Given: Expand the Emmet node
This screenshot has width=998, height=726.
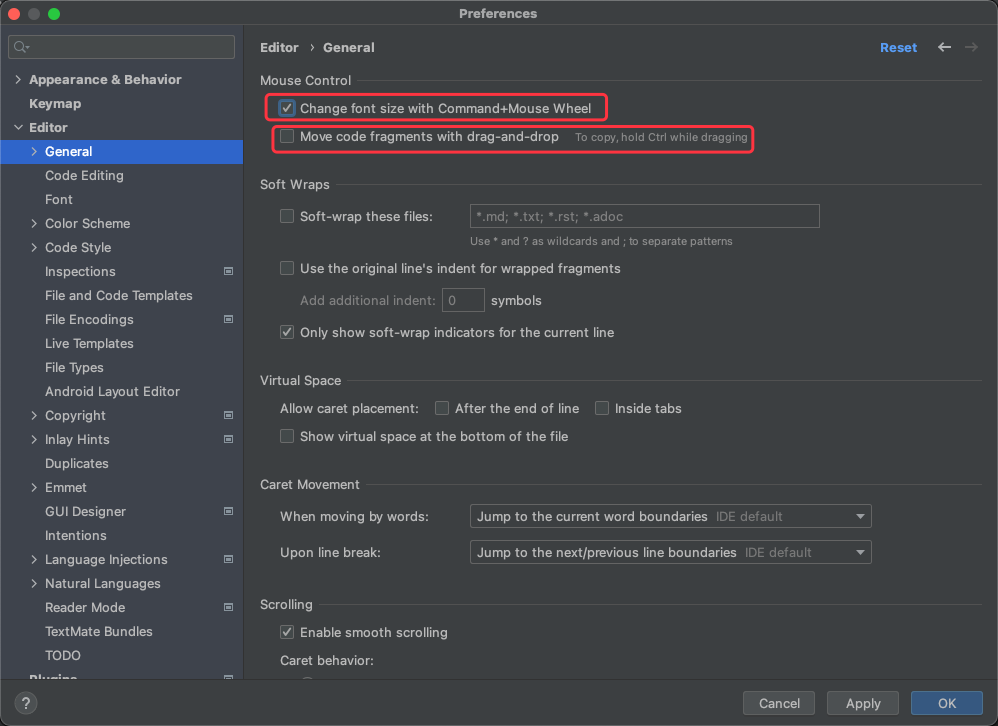Looking at the screenshot, I should click(x=34, y=487).
